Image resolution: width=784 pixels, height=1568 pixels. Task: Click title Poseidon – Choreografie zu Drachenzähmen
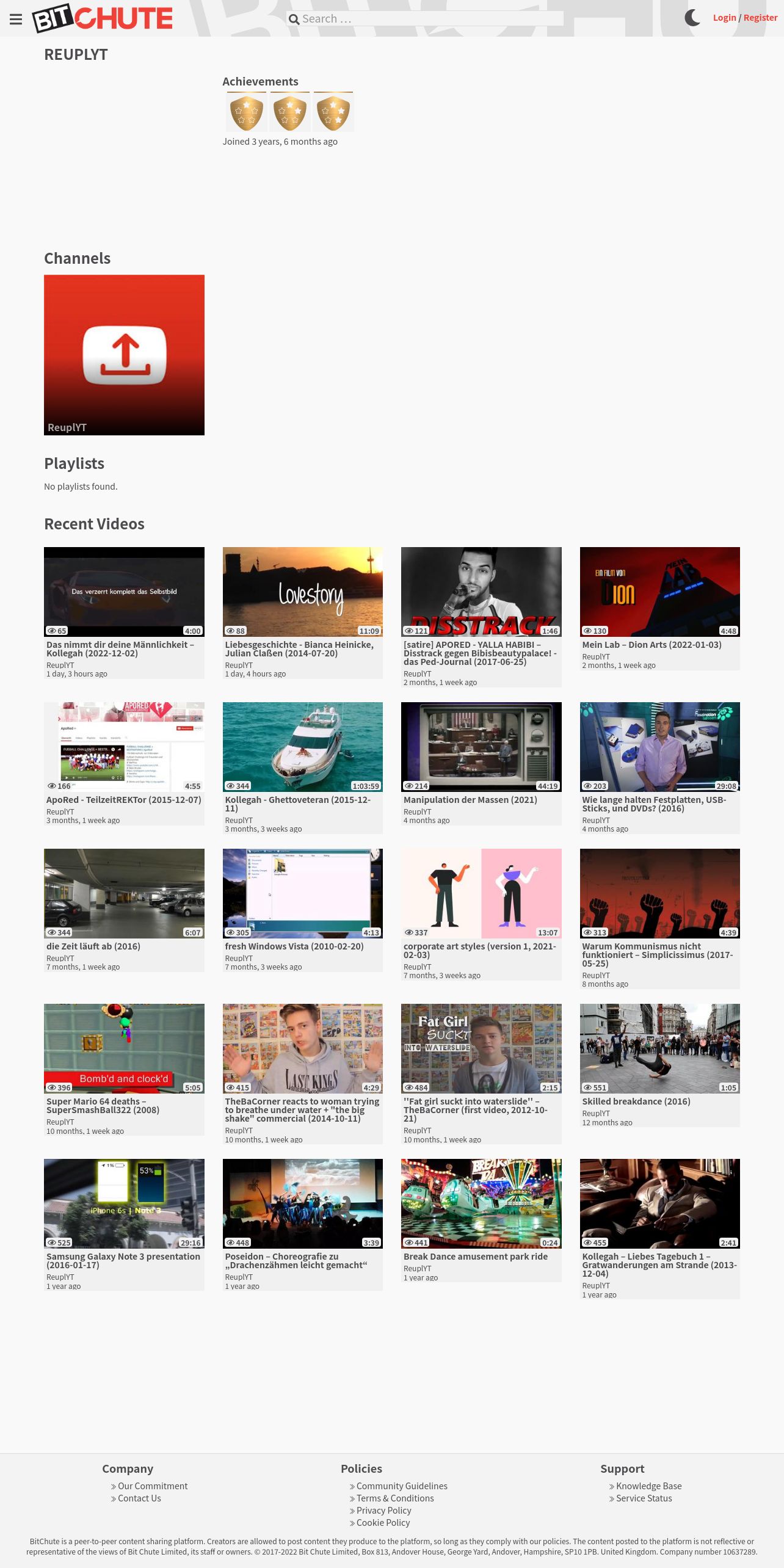coord(296,1261)
